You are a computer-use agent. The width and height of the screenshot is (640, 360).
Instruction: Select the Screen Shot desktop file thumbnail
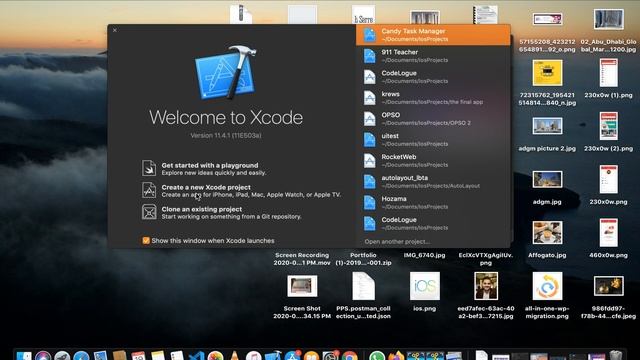pos(302,286)
